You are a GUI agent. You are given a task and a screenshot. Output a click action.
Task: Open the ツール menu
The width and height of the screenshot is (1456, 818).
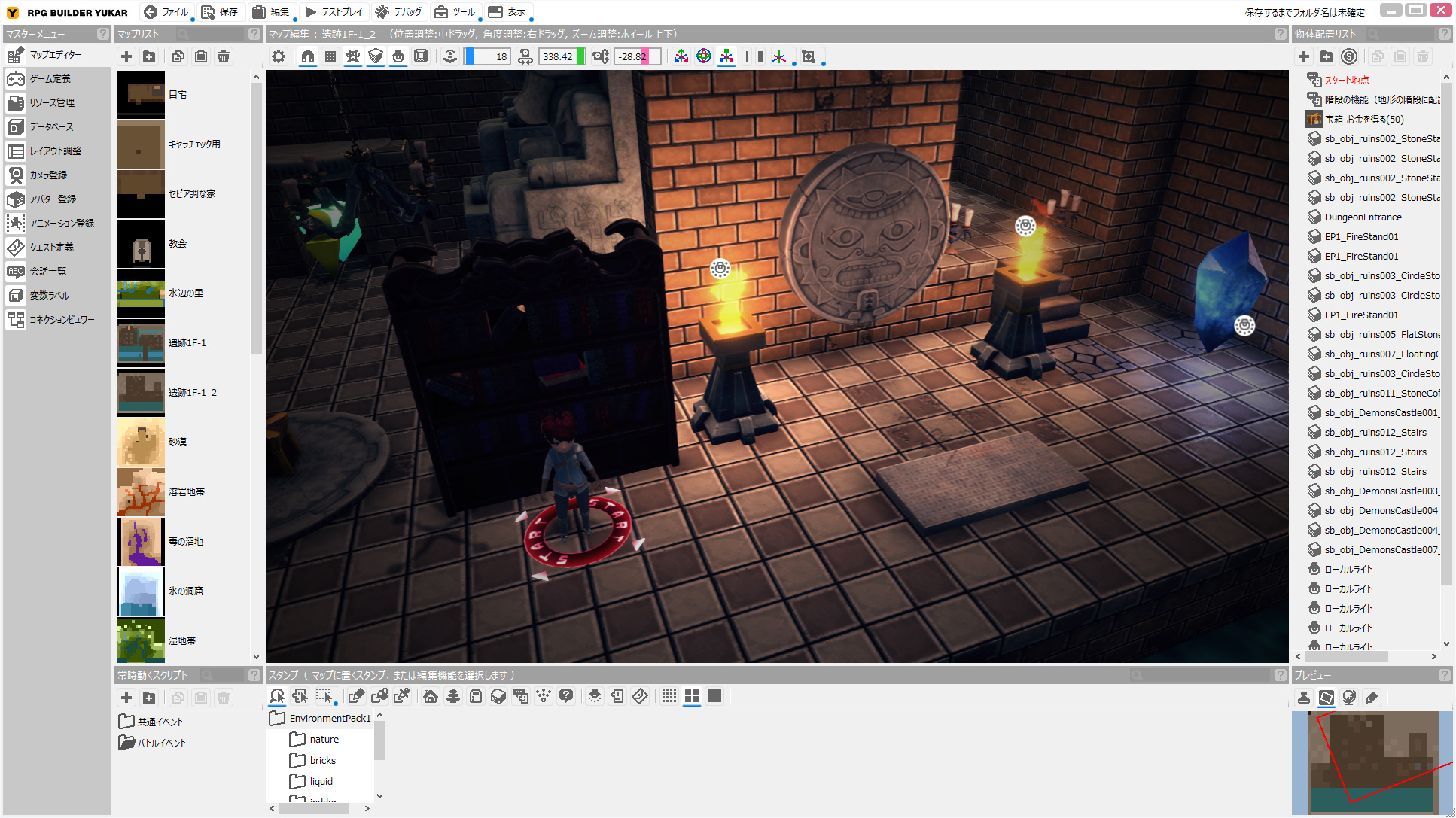pos(455,12)
